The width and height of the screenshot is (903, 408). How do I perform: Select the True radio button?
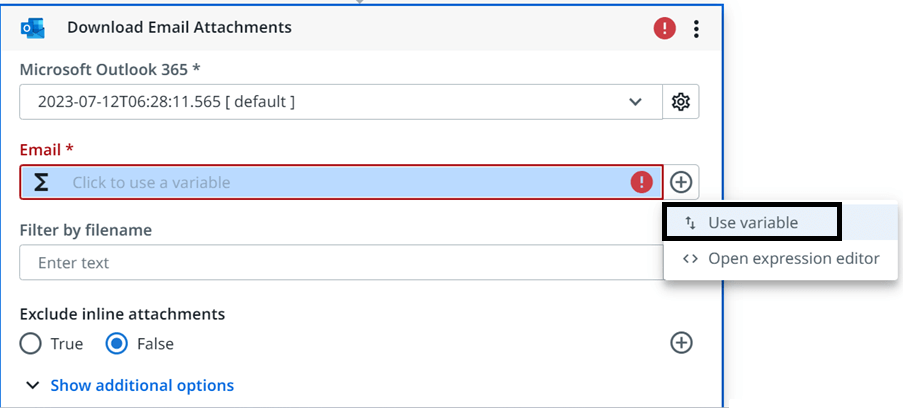point(31,344)
